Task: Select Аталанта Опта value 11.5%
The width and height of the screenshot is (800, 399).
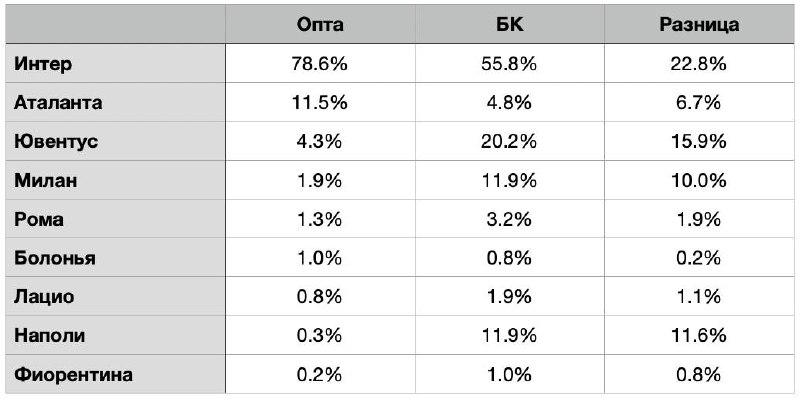Action: point(320,102)
